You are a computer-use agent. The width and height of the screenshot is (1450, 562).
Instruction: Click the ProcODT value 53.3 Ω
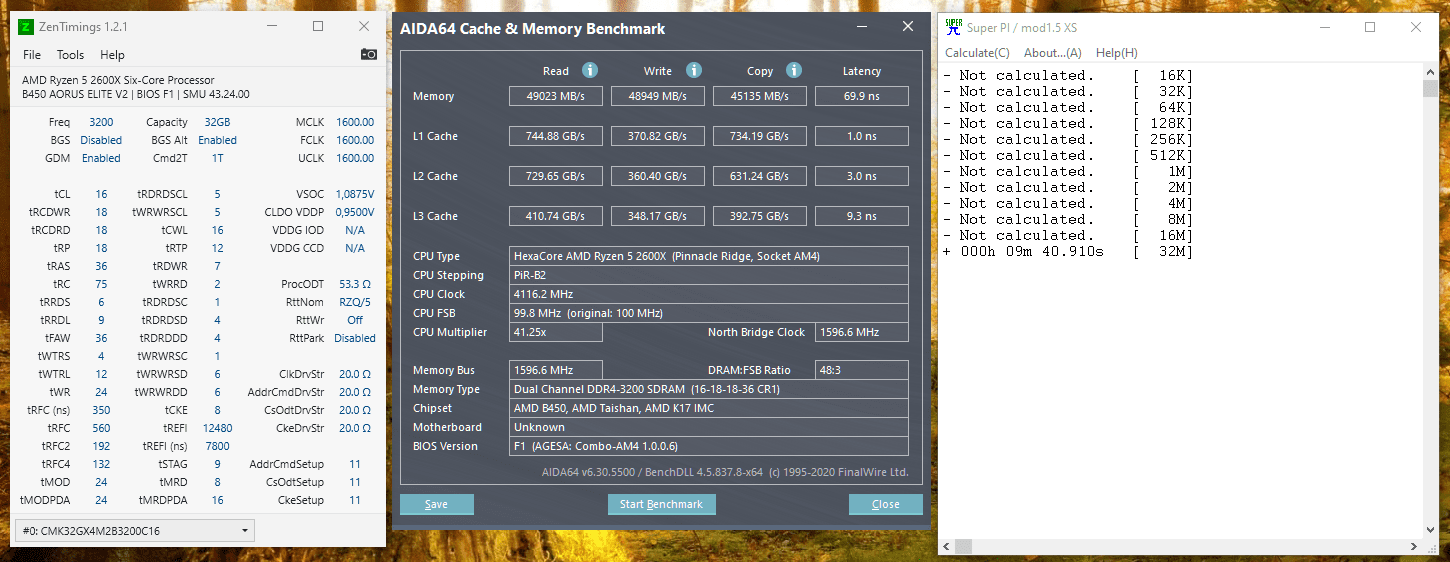point(355,284)
